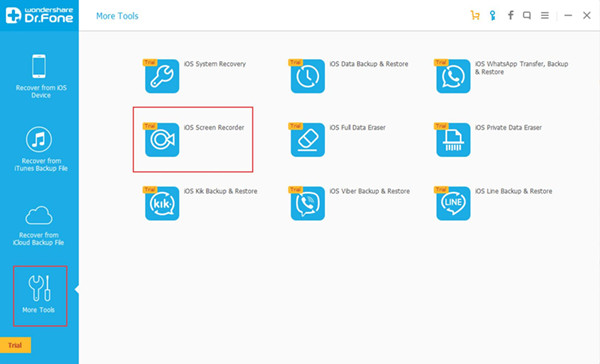Click the yellow Trial button in sidebar
The image size is (600, 364).
pyautogui.click(x=15, y=345)
